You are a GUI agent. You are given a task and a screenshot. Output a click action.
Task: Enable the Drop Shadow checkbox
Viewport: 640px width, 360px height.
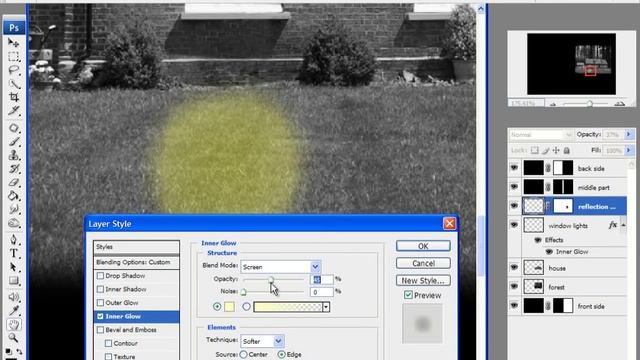point(100,276)
